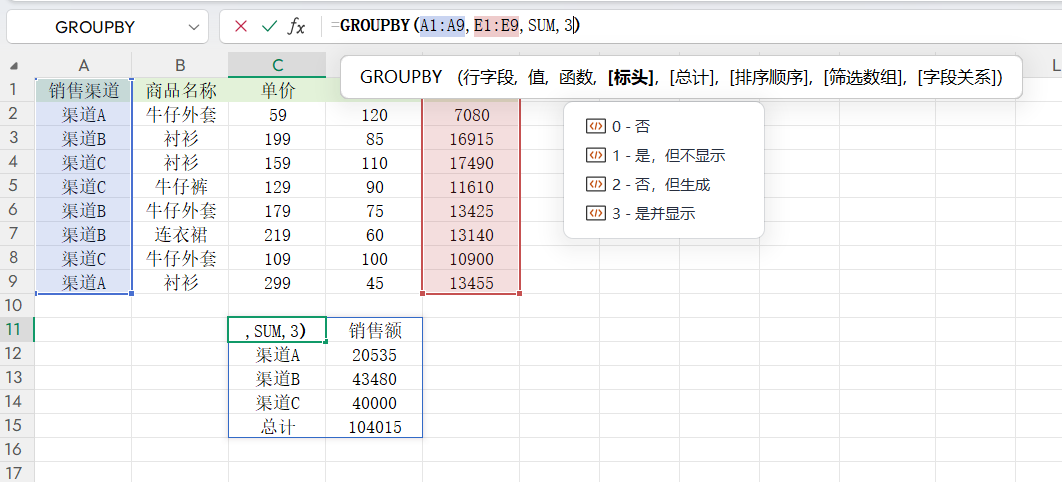Select option 3 - 是并显示
Viewport: 1062px width, 482px height.
coord(653,213)
